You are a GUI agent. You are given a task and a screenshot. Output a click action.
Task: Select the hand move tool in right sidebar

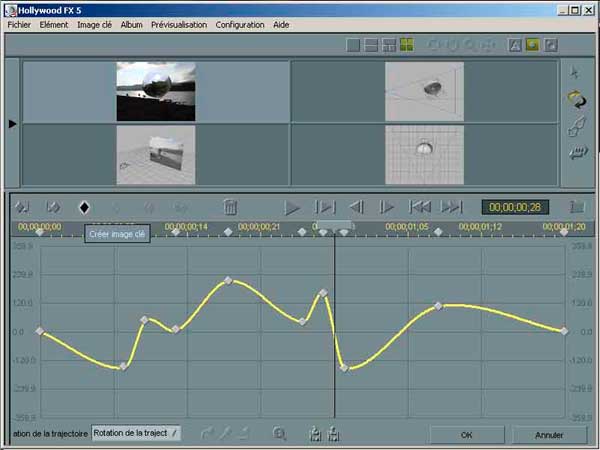click(x=578, y=153)
